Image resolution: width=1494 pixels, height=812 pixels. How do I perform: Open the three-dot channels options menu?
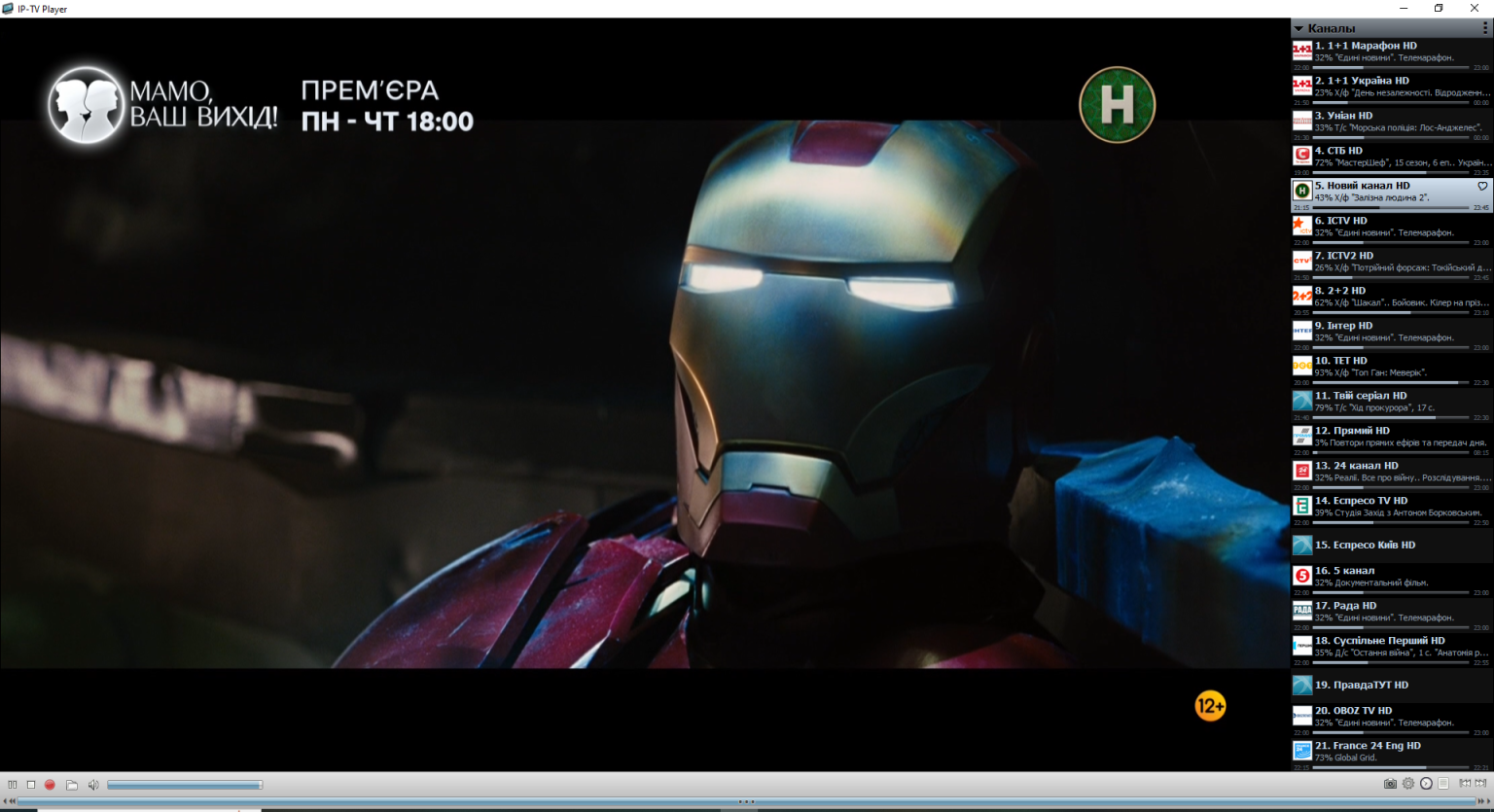[1484, 29]
